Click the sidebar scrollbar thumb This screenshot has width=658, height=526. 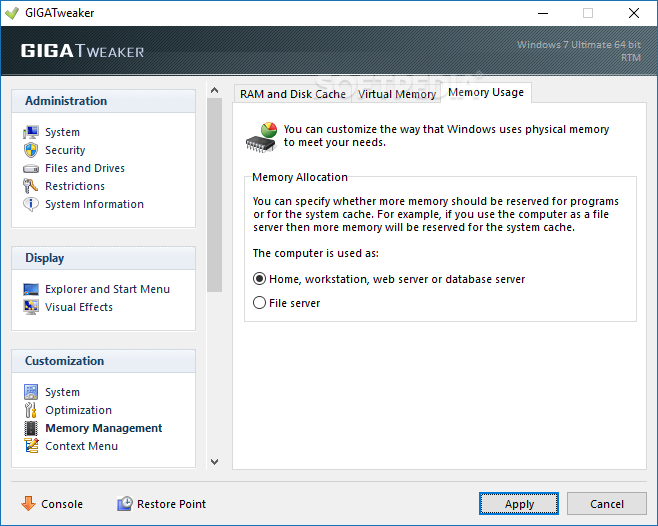coord(214,195)
